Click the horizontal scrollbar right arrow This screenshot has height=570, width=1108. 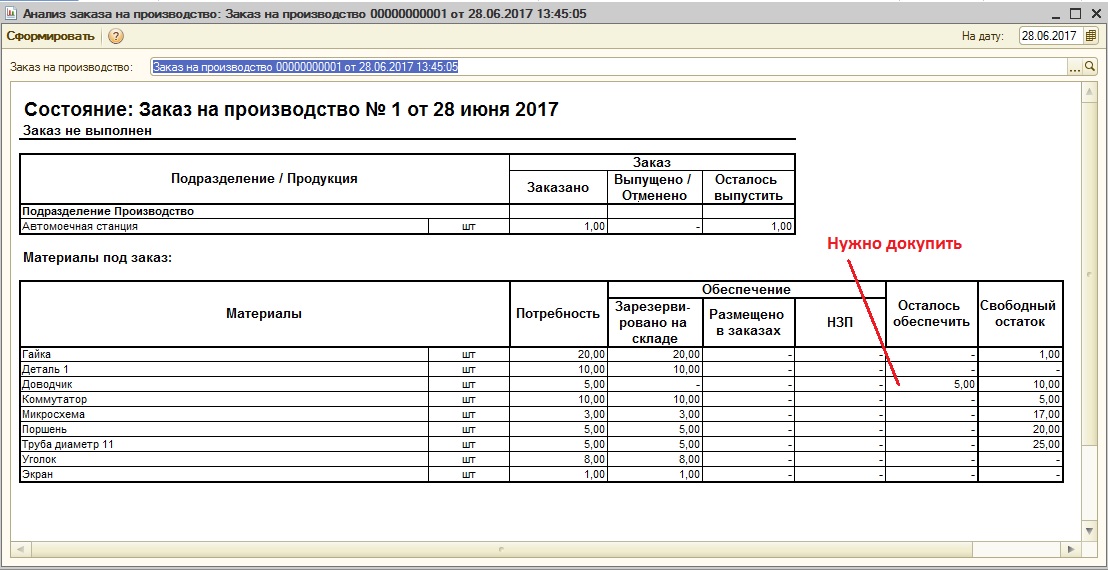pyautogui.click(x=1072, y=549)
